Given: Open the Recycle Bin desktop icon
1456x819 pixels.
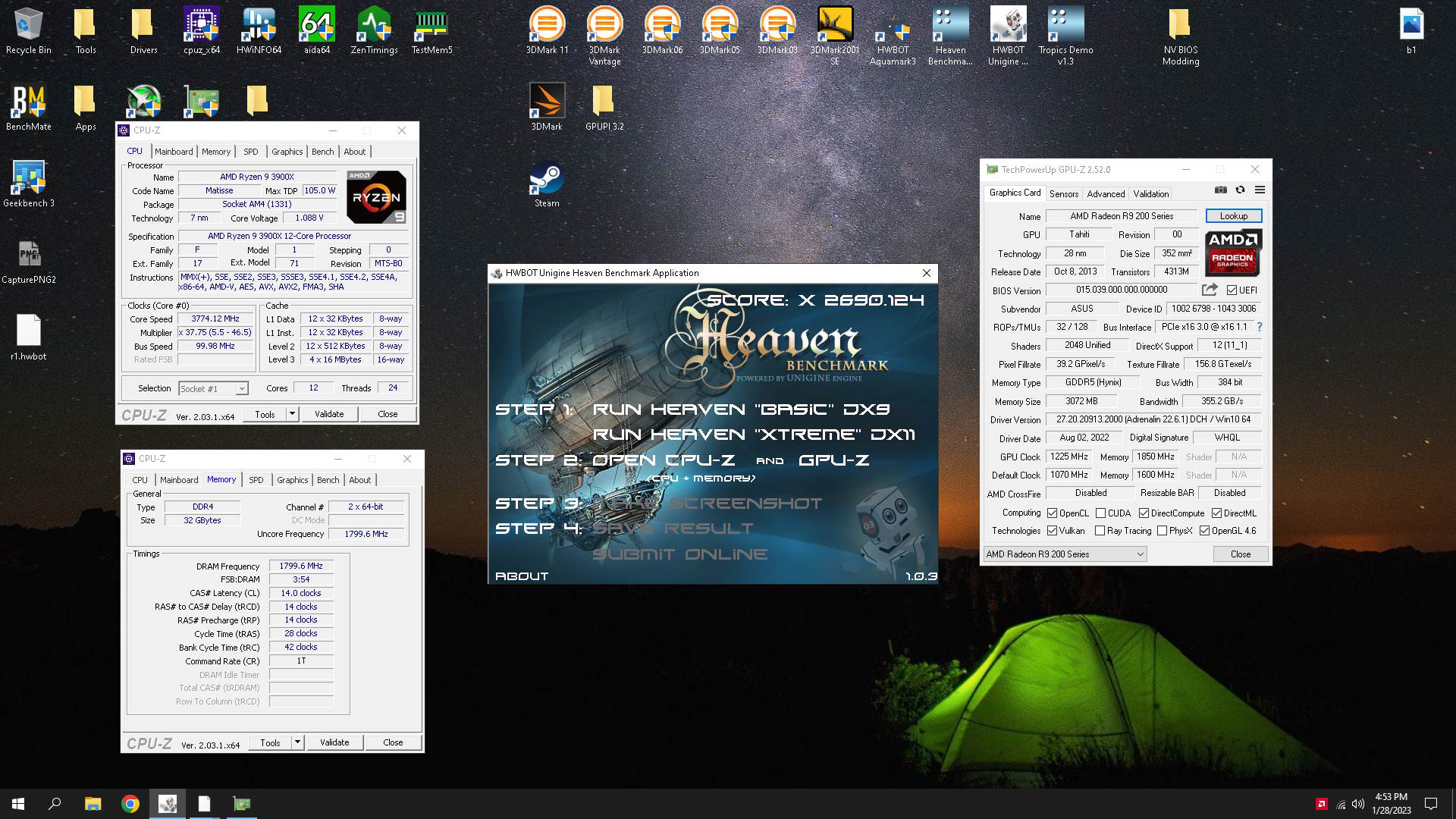Looking at the screenshot, I should (28, 30).
